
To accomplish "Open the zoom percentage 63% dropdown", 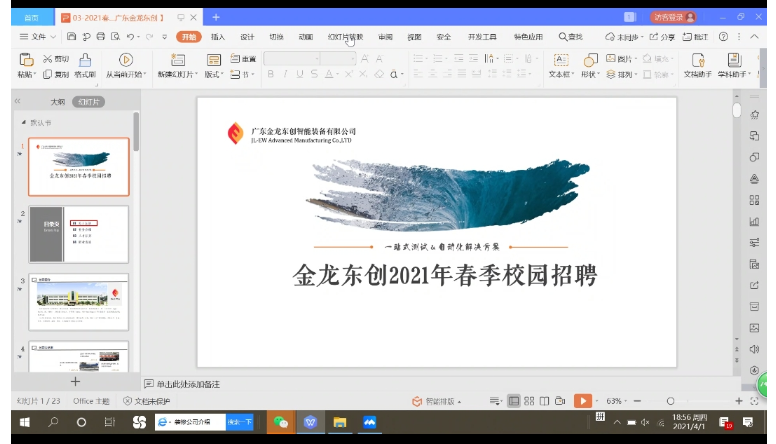I will coord(619,401).
